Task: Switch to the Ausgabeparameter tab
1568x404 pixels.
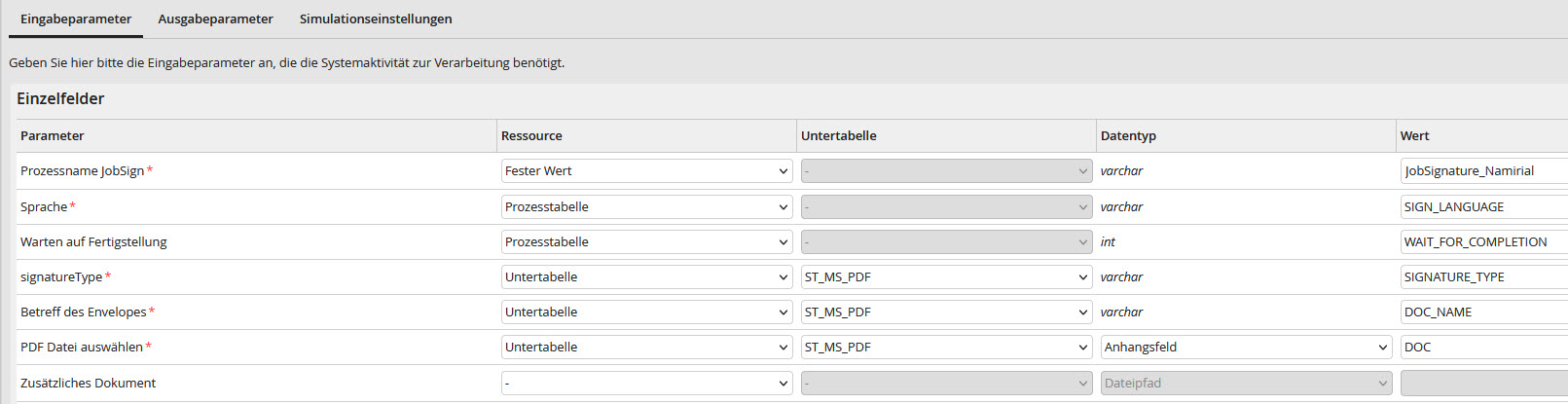Action: pos(215,18)
